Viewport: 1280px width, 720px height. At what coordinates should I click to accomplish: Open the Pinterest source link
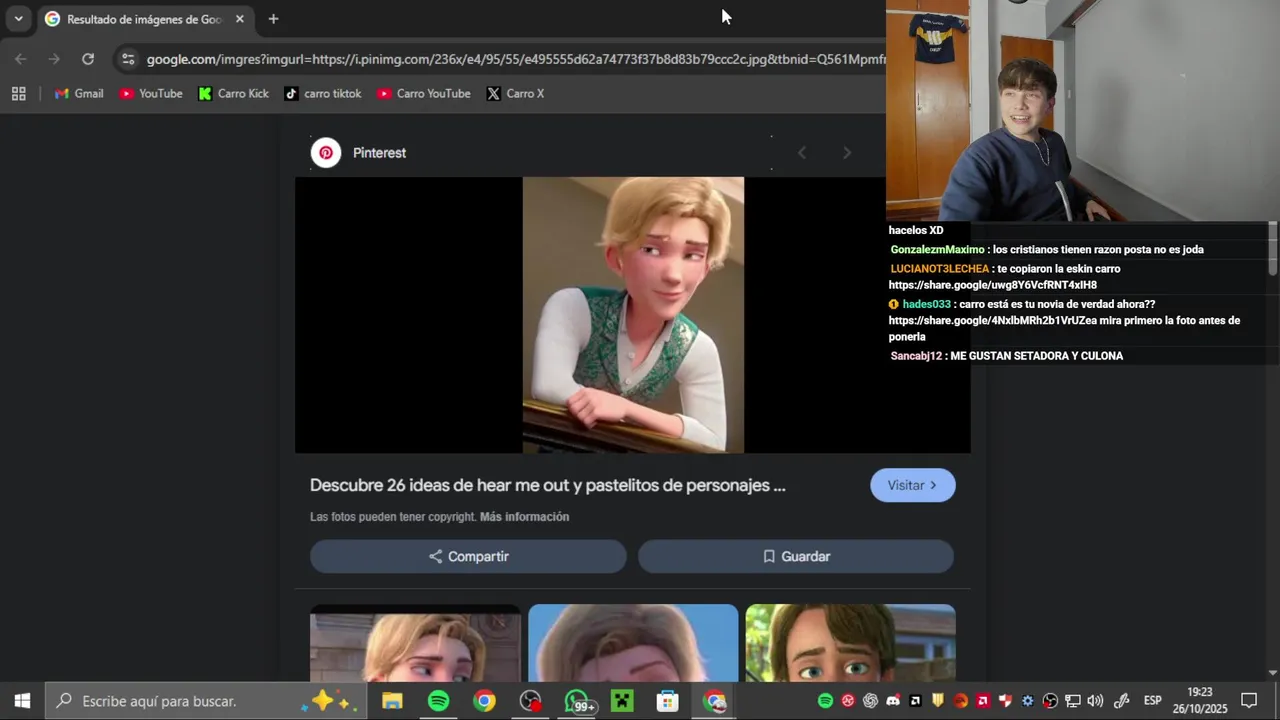click(379, 153)
